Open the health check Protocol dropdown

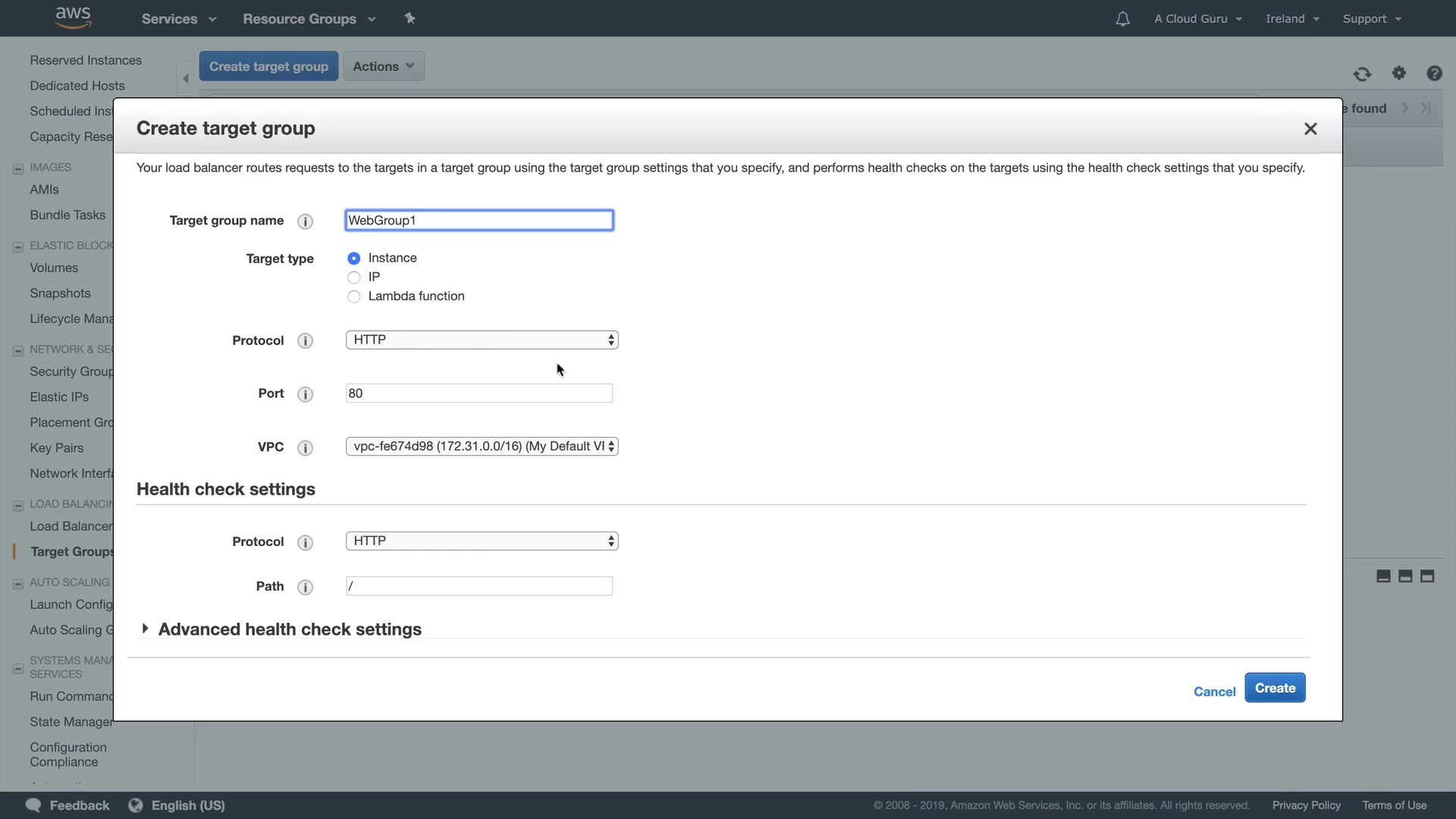[x=482, y=541]
